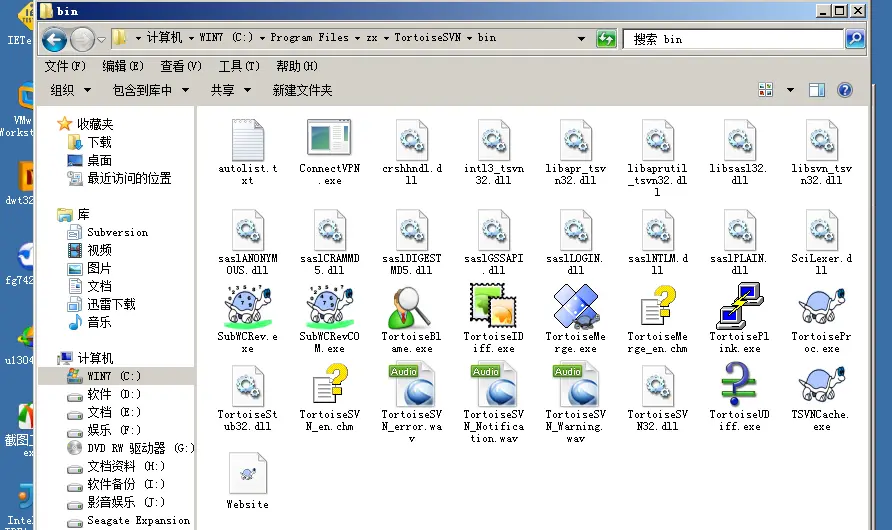This screenshot has width=892, height=530.
Task: Select the saslCRAMMD5.dll file icon
Action: (329, 230)
